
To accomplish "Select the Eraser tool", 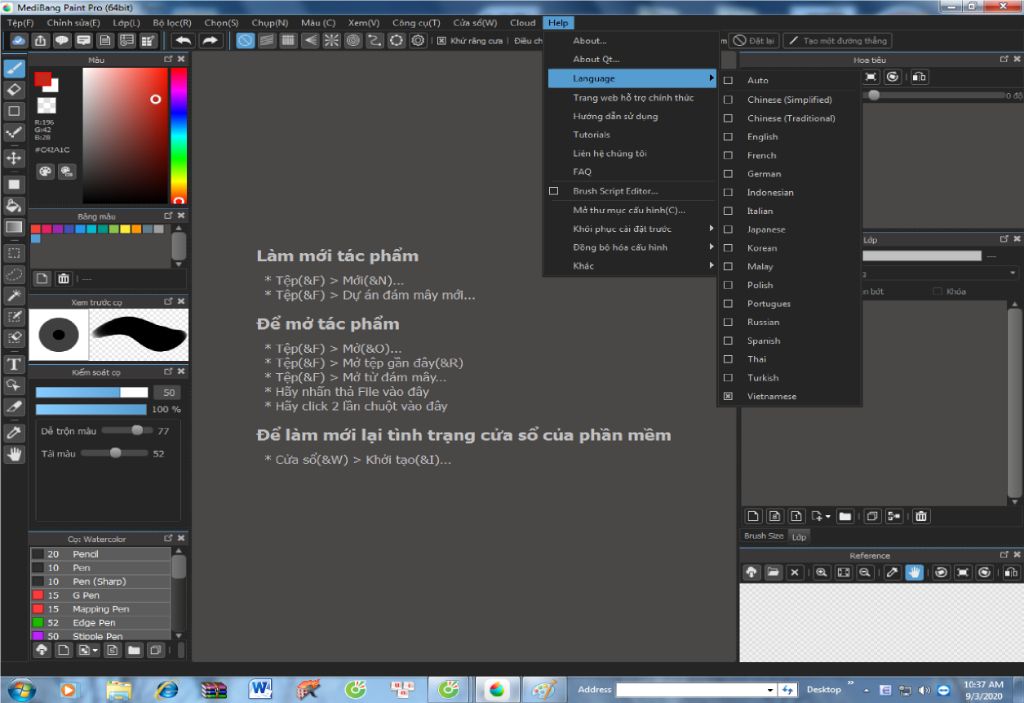I will 14,90.
